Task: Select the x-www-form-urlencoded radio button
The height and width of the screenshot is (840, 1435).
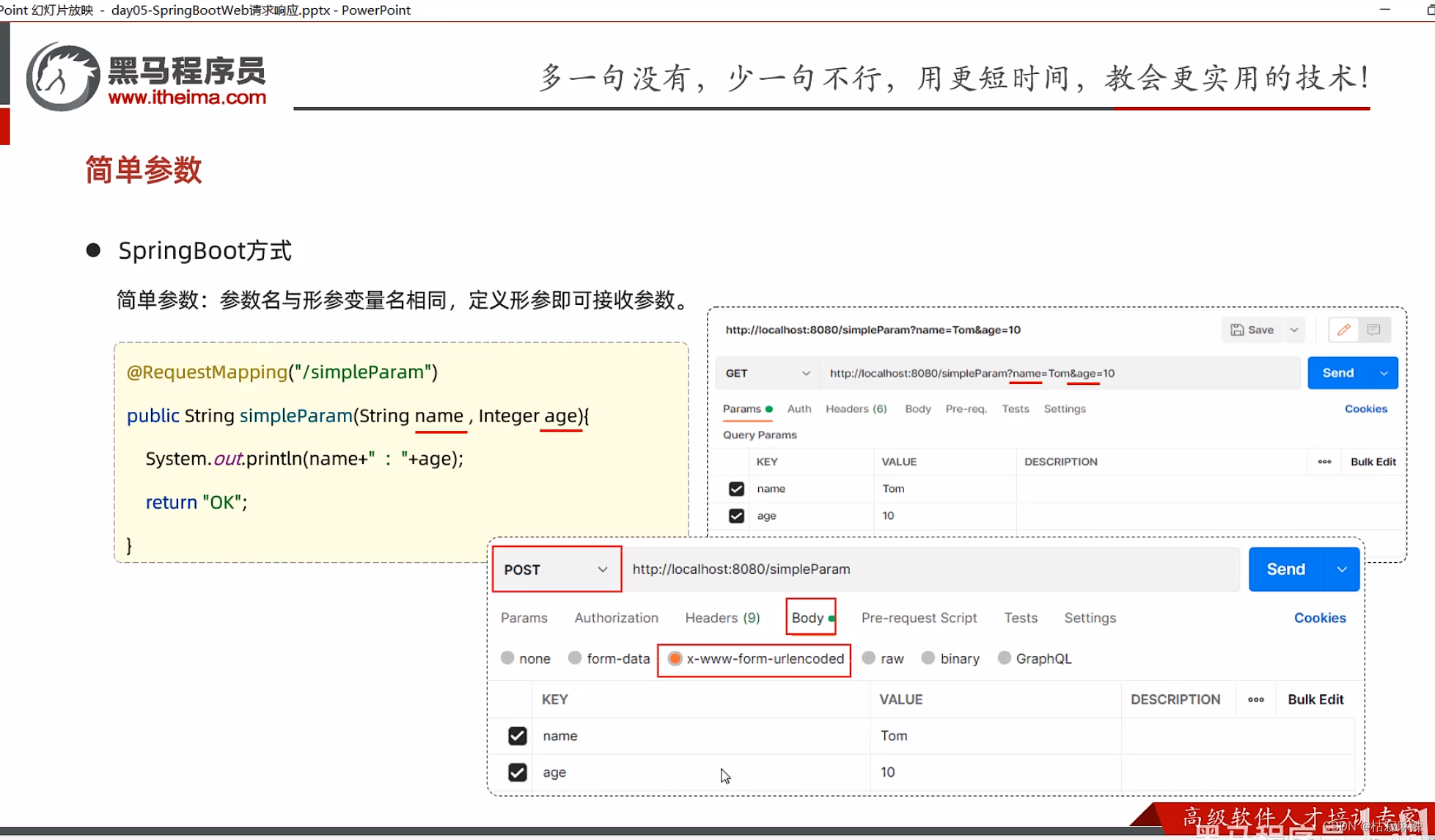Action: pyautogui.click(x=674, y=658)
